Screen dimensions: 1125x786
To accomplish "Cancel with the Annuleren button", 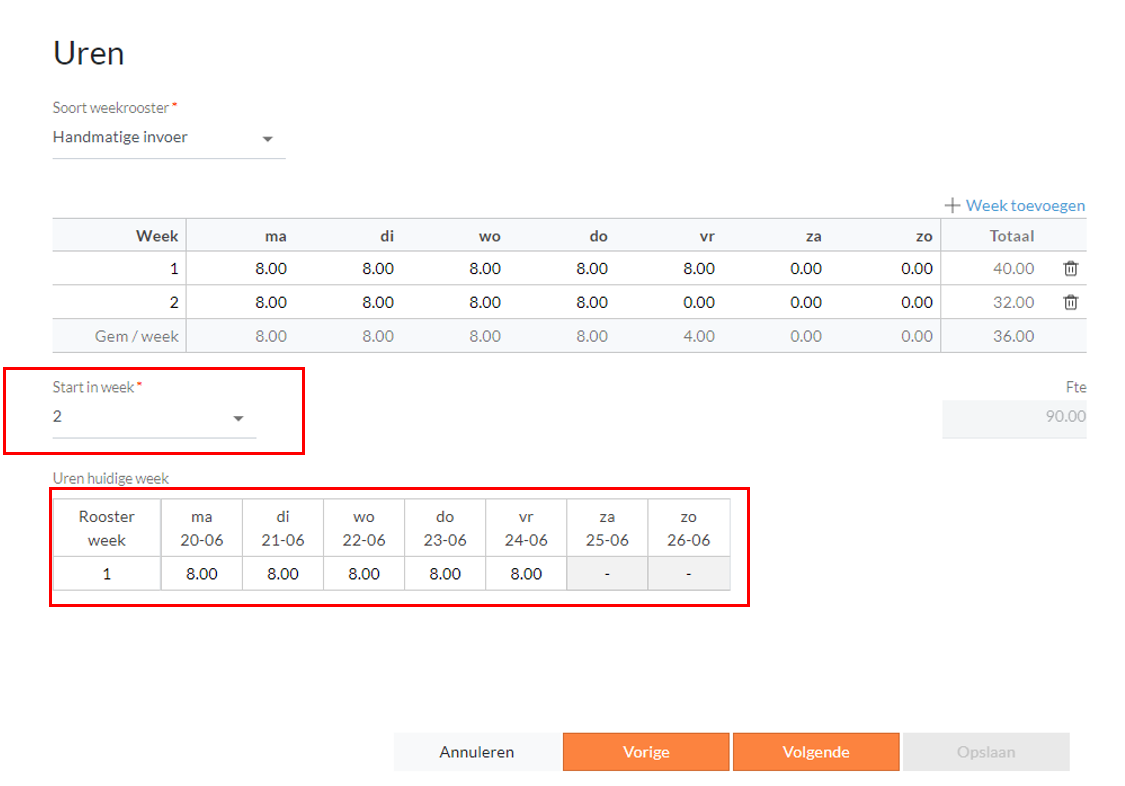I will (476, 752).
